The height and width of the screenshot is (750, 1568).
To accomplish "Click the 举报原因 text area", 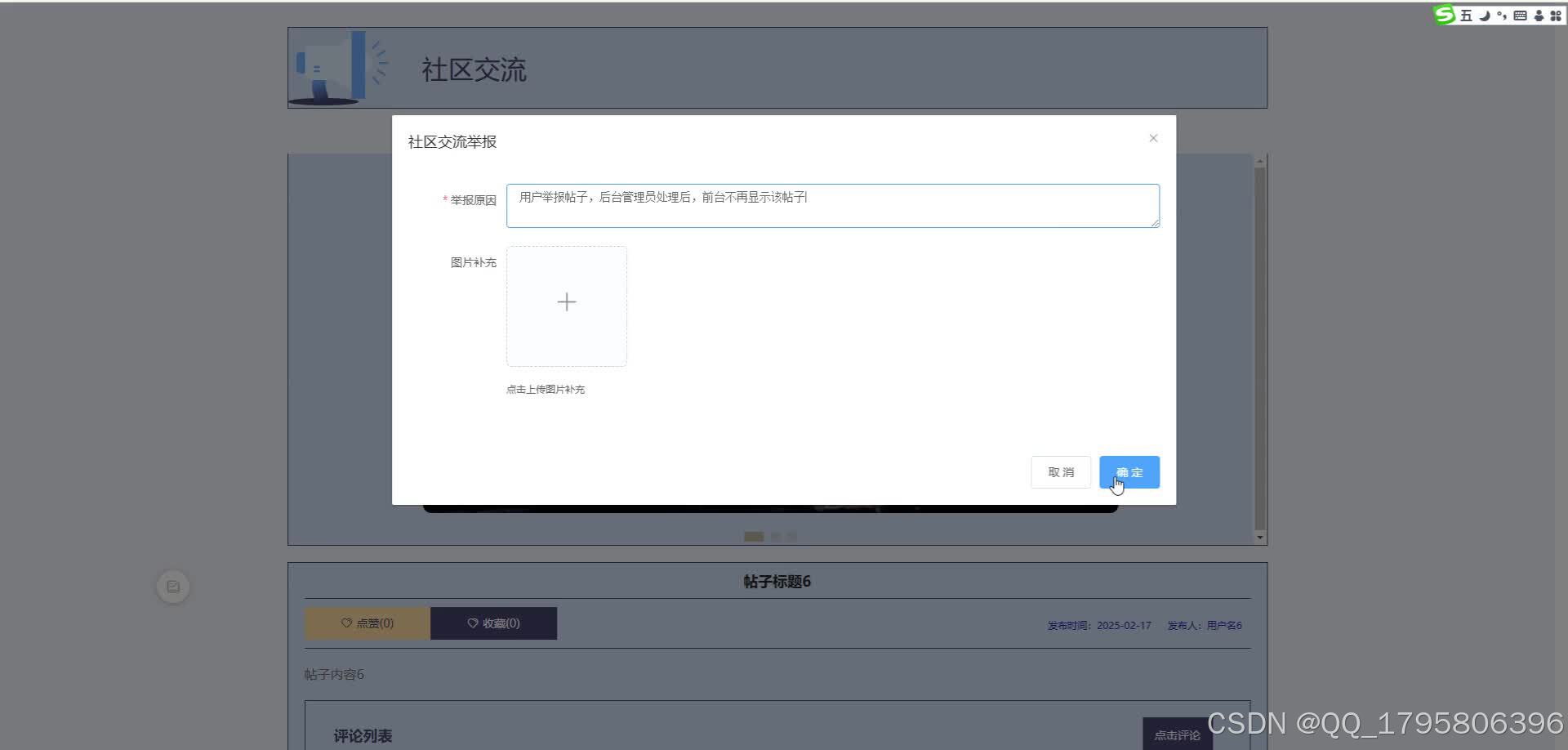I will pyautogui.click(x=832, y=206).
